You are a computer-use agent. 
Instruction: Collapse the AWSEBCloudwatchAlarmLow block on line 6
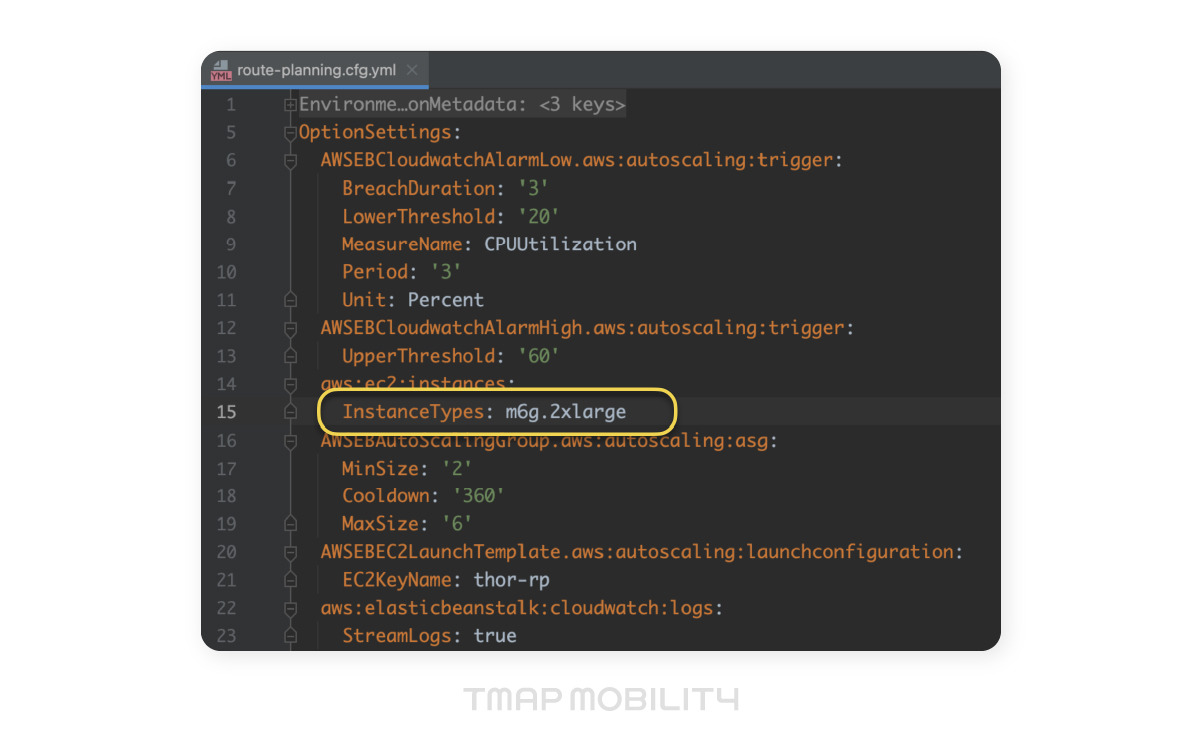(291, 160)
